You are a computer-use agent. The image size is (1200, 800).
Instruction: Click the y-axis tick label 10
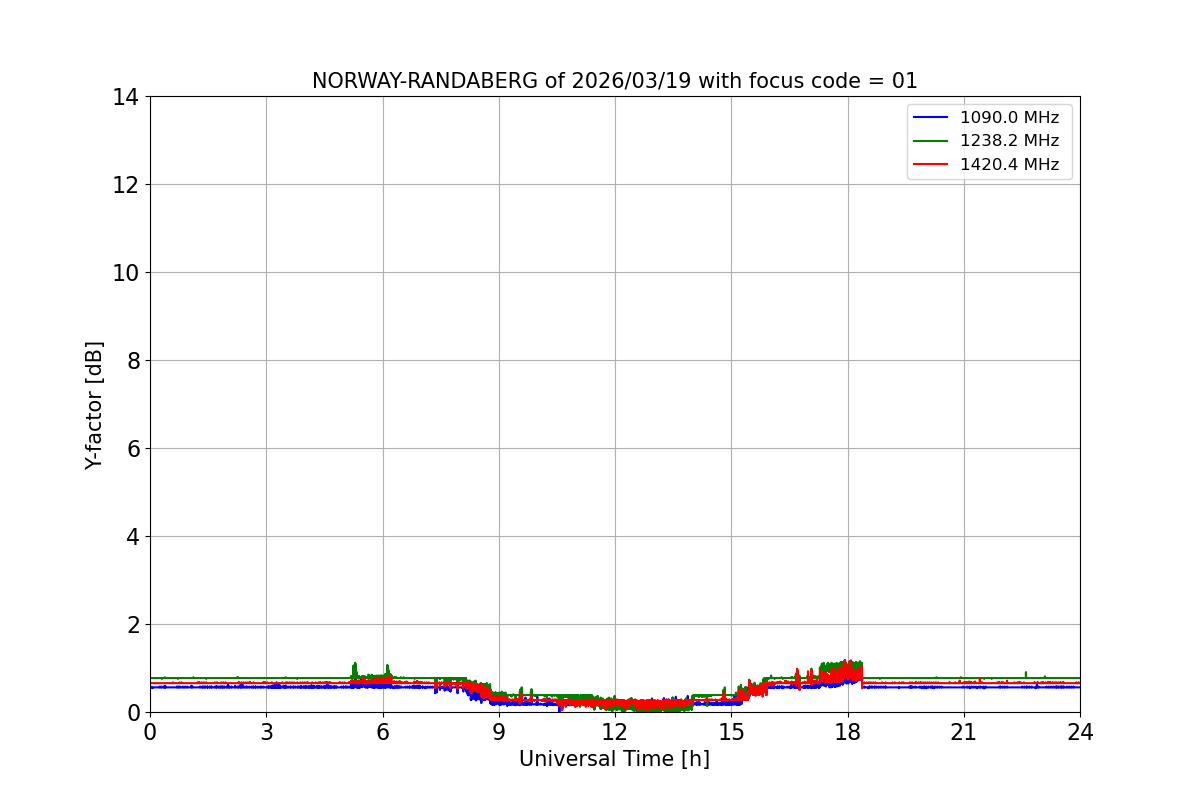(x=126, y=273)
